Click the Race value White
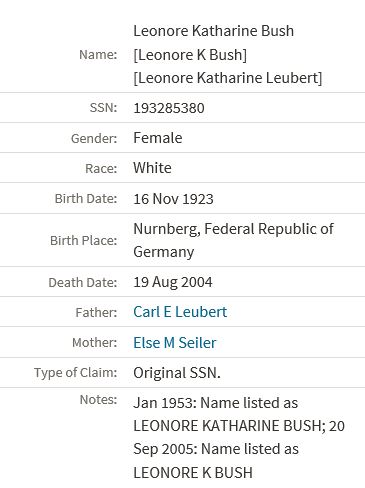 tap(152, 168)
